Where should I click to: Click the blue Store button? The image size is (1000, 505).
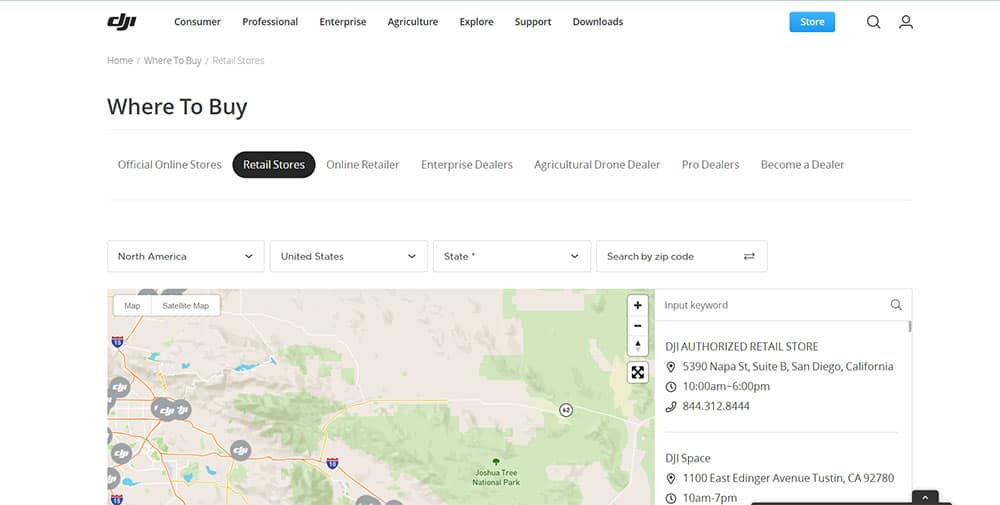coord(811,22)
